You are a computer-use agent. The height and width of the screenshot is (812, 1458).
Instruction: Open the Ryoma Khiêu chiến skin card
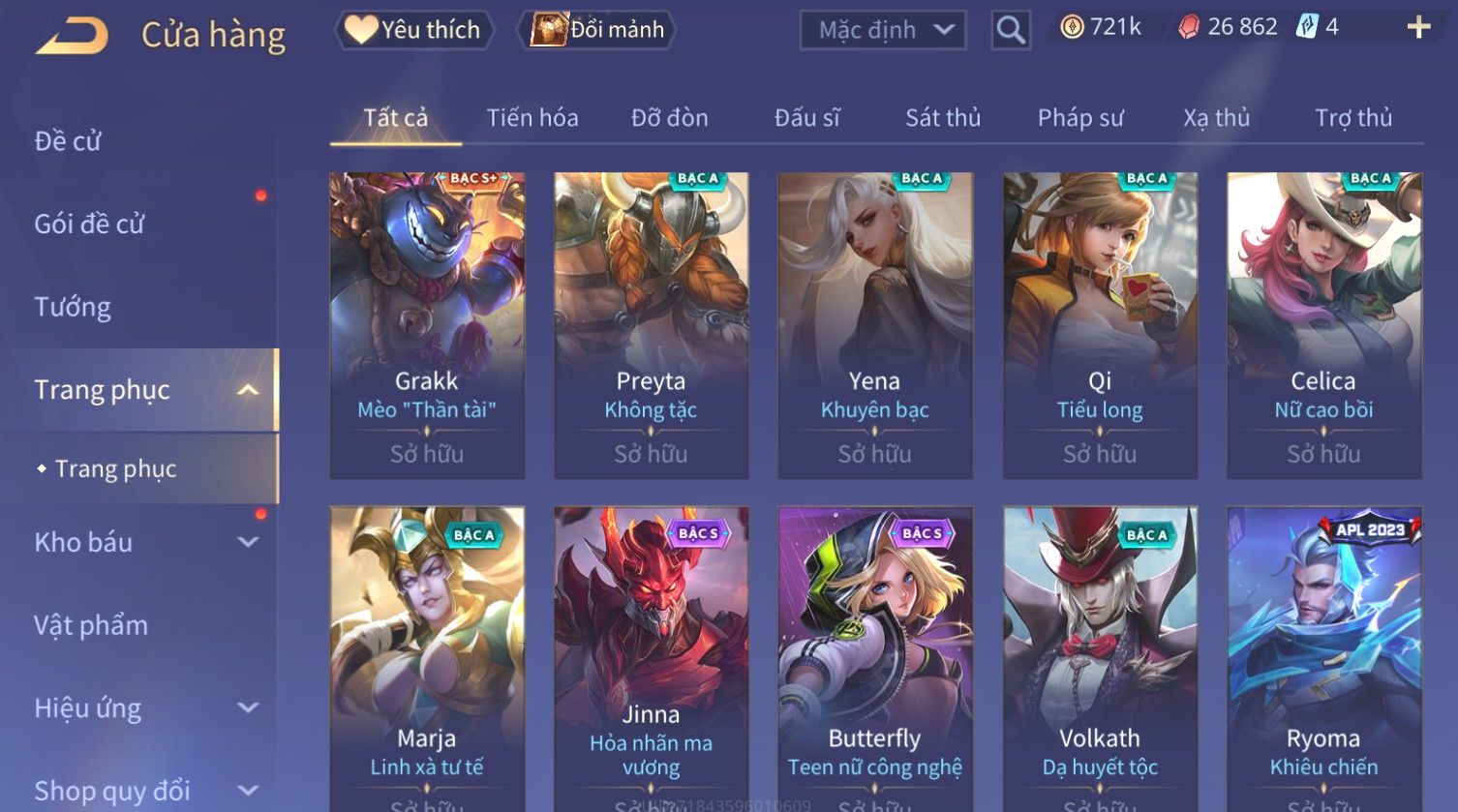click(1324, 659)
